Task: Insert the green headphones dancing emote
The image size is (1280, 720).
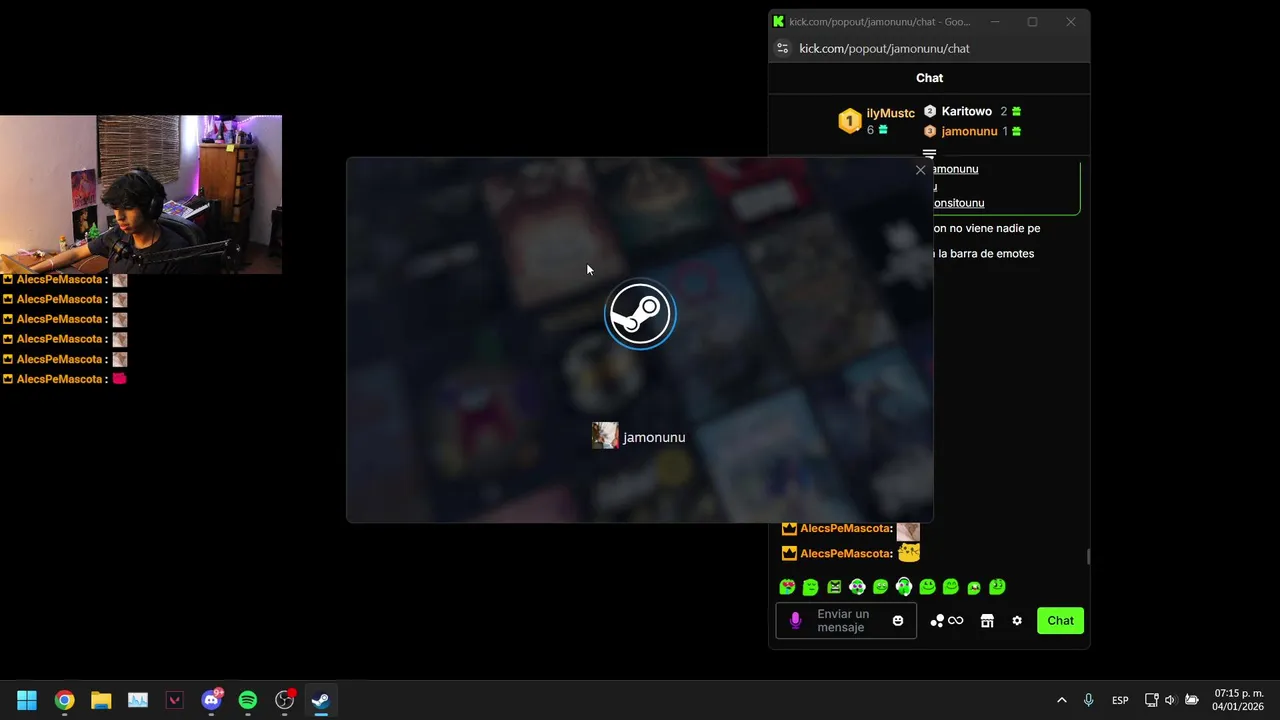Action: point(904,587)
